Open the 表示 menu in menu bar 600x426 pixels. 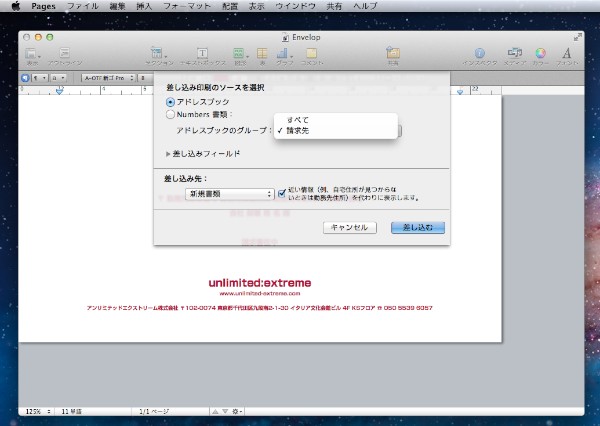point(256,6)
